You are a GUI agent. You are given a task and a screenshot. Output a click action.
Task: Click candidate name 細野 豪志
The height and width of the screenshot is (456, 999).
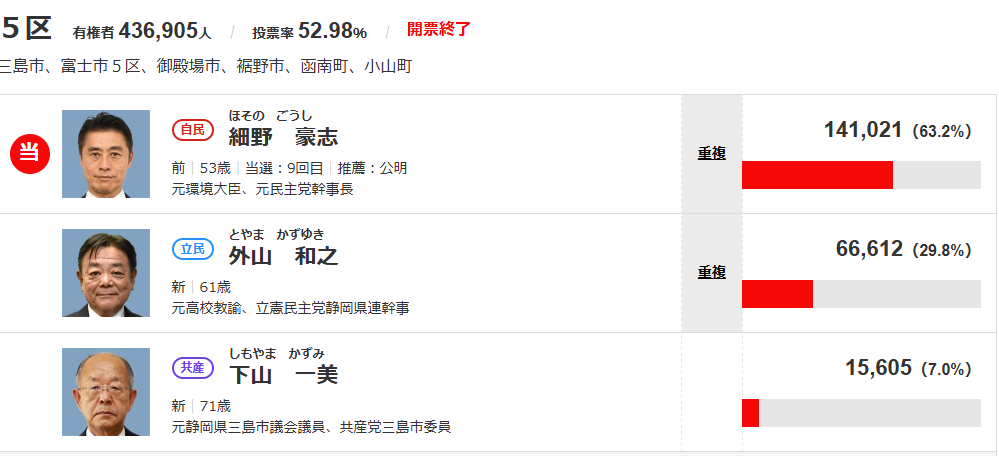pyautogui.click(x=283, y=137)
